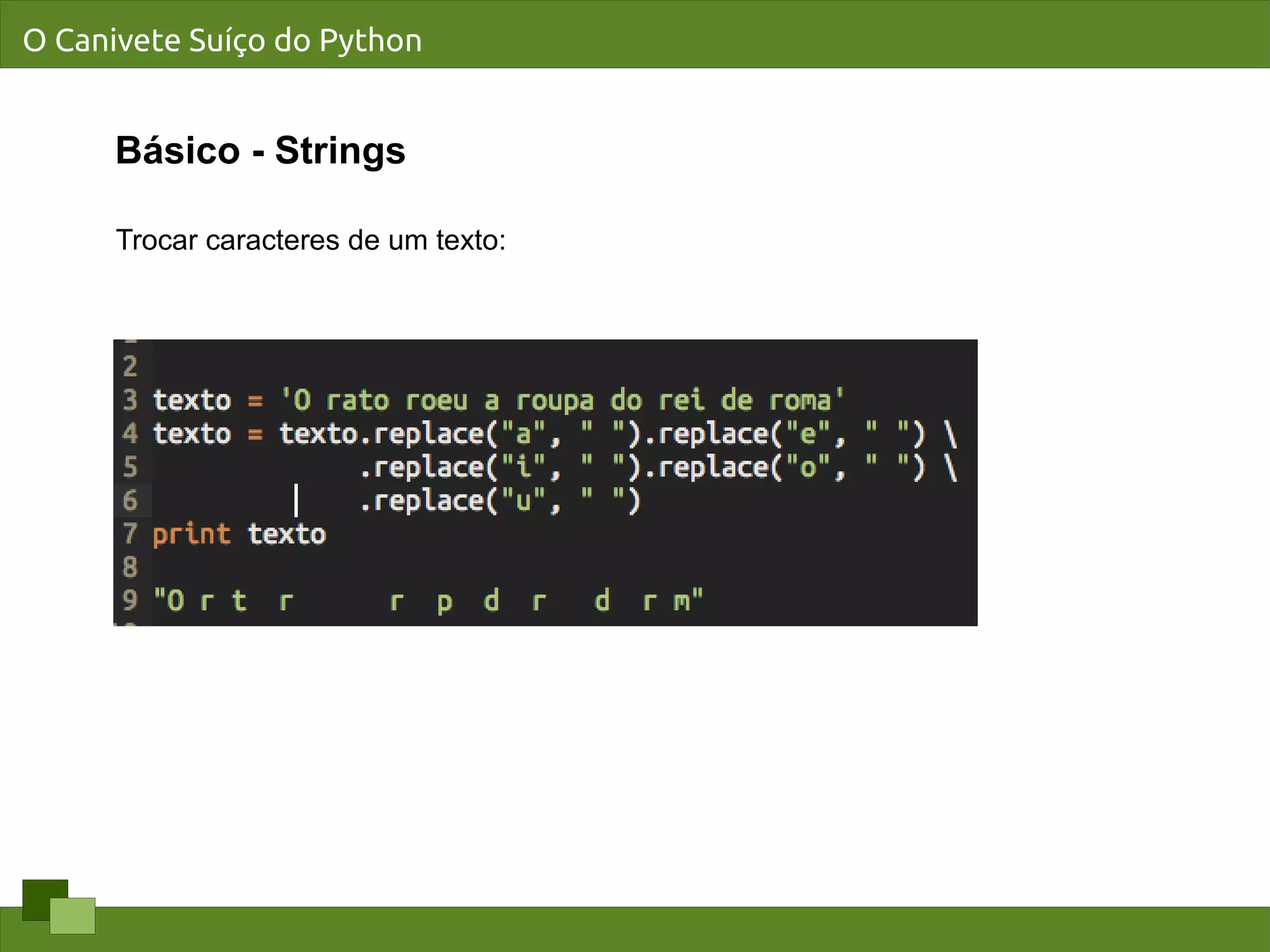Click the string 'O rato roeu a roupa do rei de roma'
The width and height of the screenshot is (1270, 952).
(562, 400)
